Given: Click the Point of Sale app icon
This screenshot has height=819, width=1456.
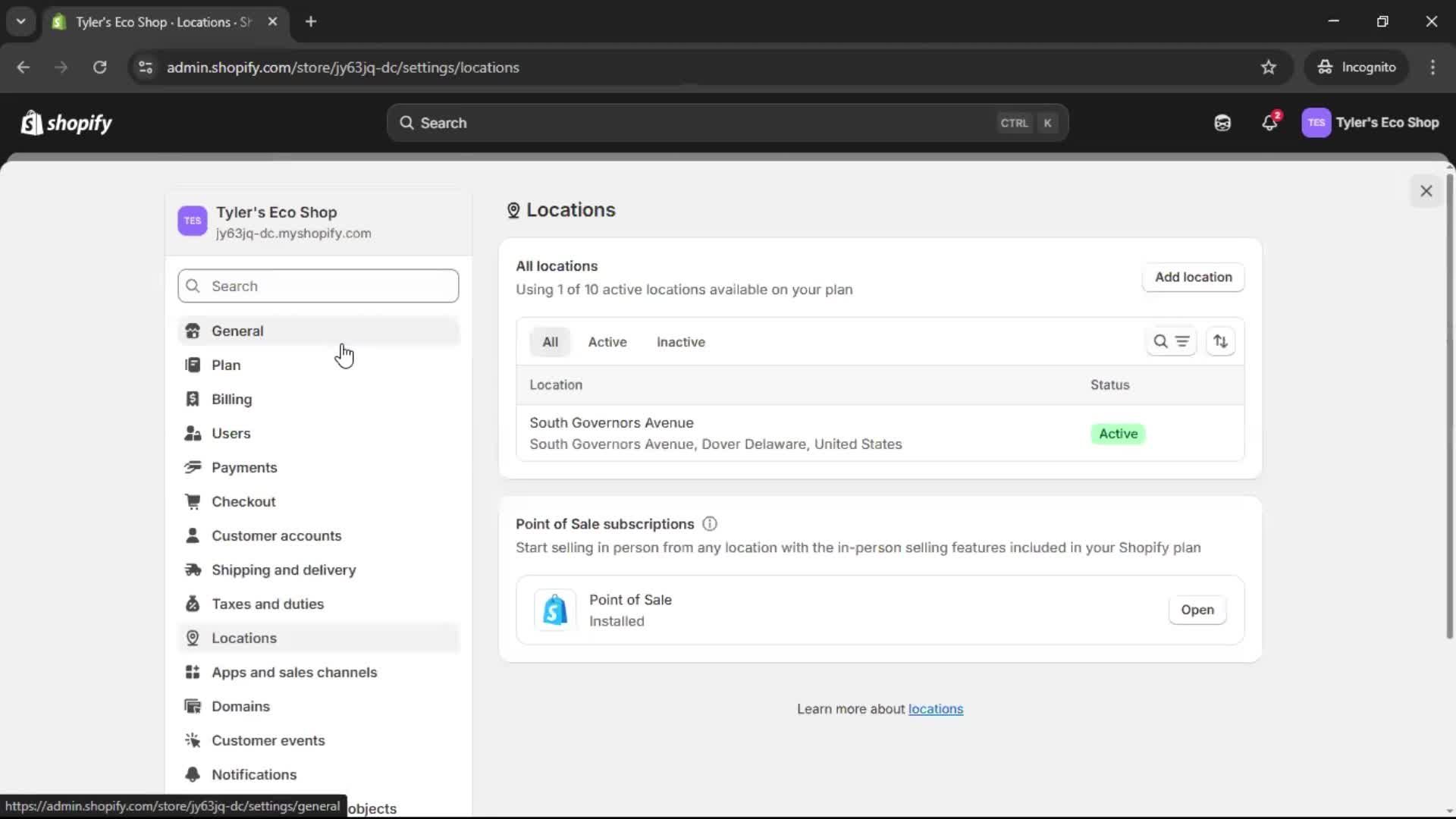Looking at the screenshot, I should (555, 610).
